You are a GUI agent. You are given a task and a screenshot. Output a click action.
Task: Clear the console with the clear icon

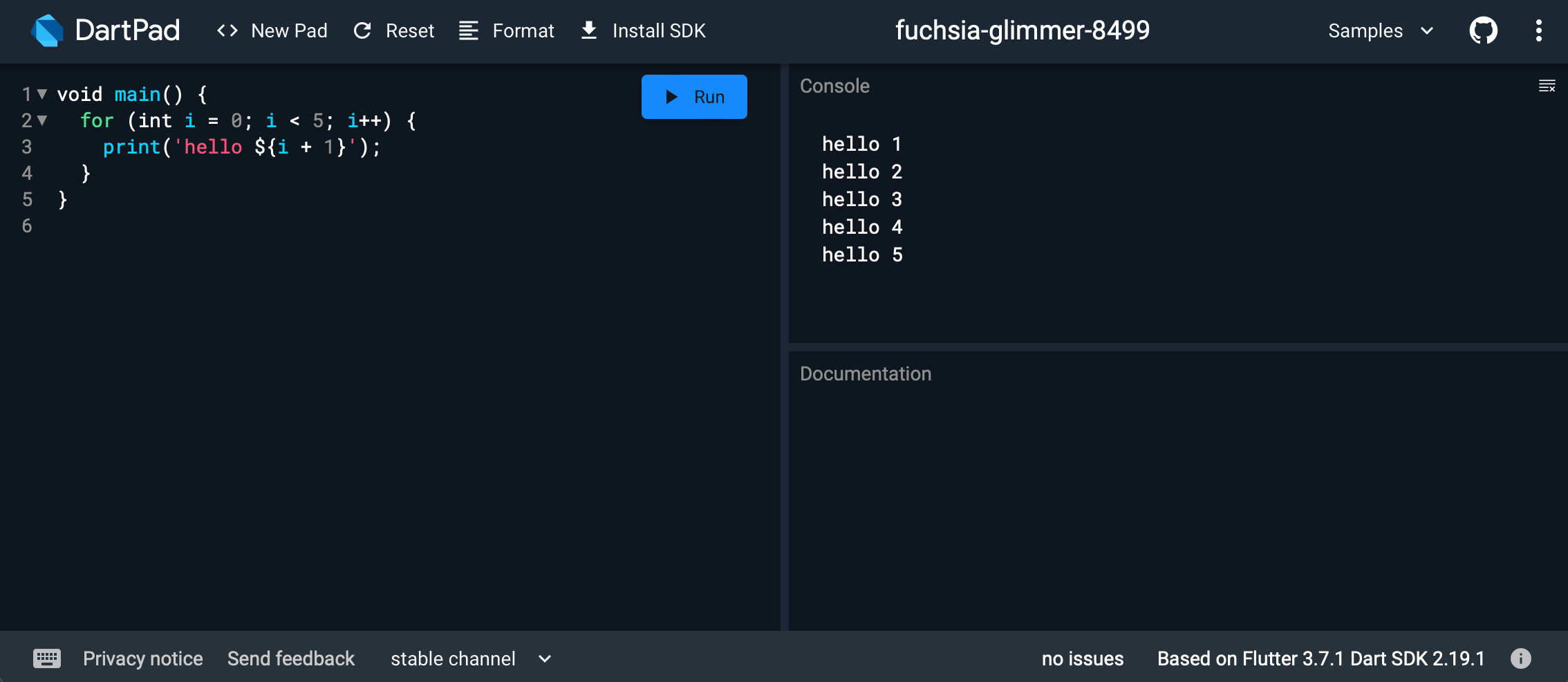click(1547, 86)
